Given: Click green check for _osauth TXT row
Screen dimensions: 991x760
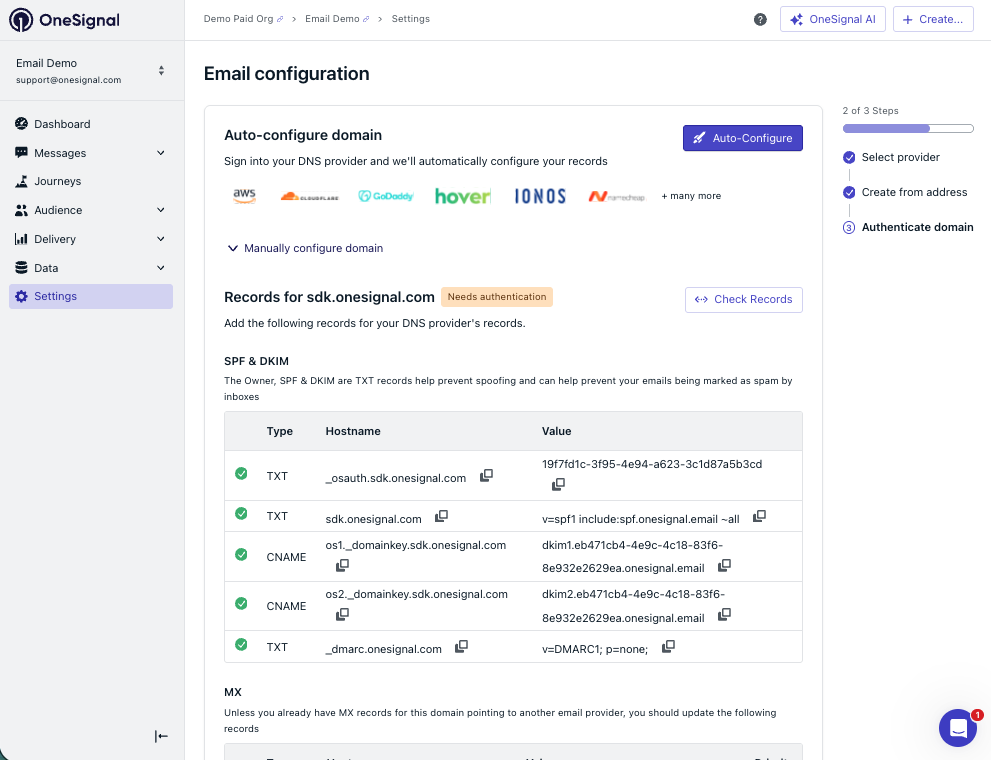Looking at the screenshot, I should click(x=241, y=473).
